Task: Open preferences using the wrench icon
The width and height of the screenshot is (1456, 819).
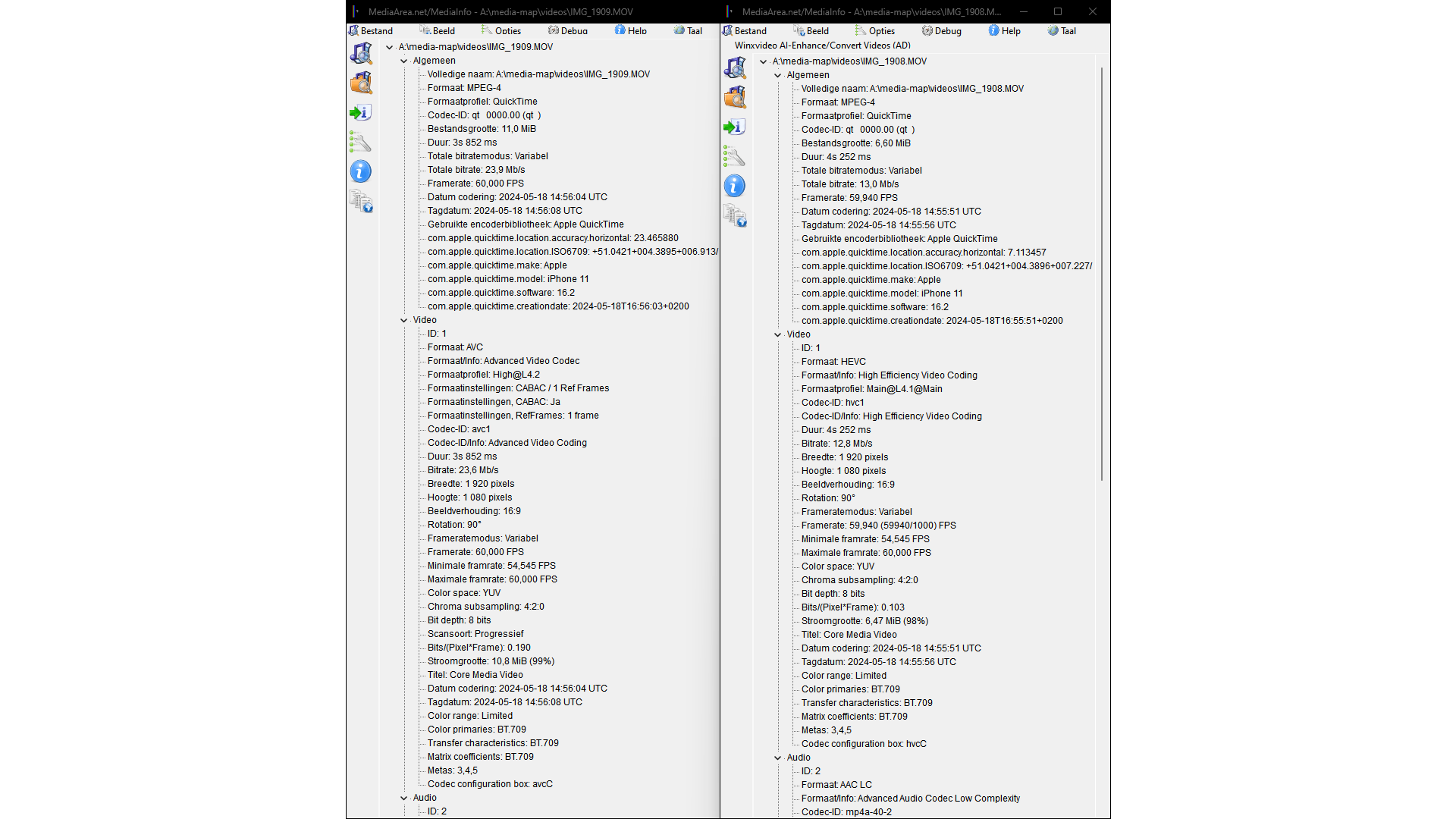Action: point(361,142)
